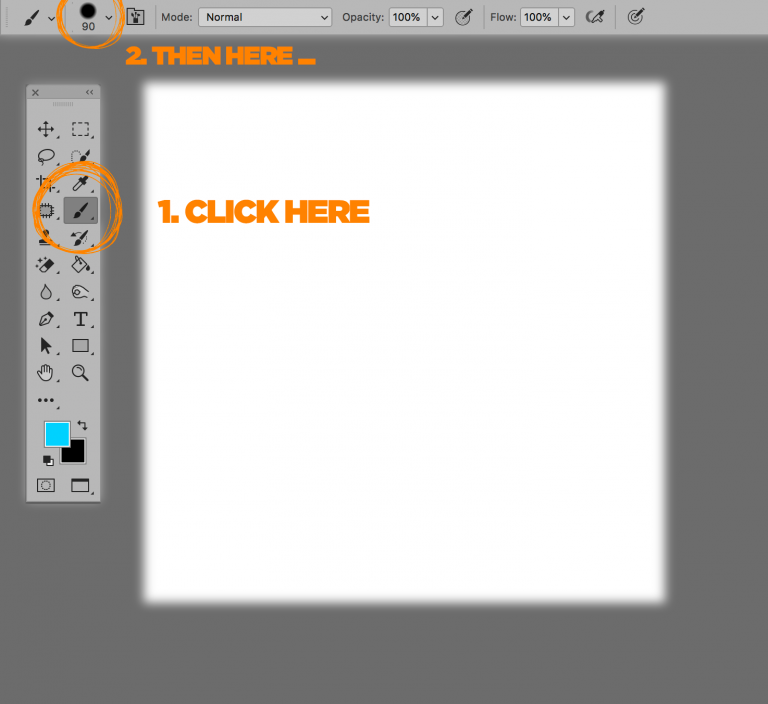Open the Mode dropdown set to Normal

coord(265,17)
